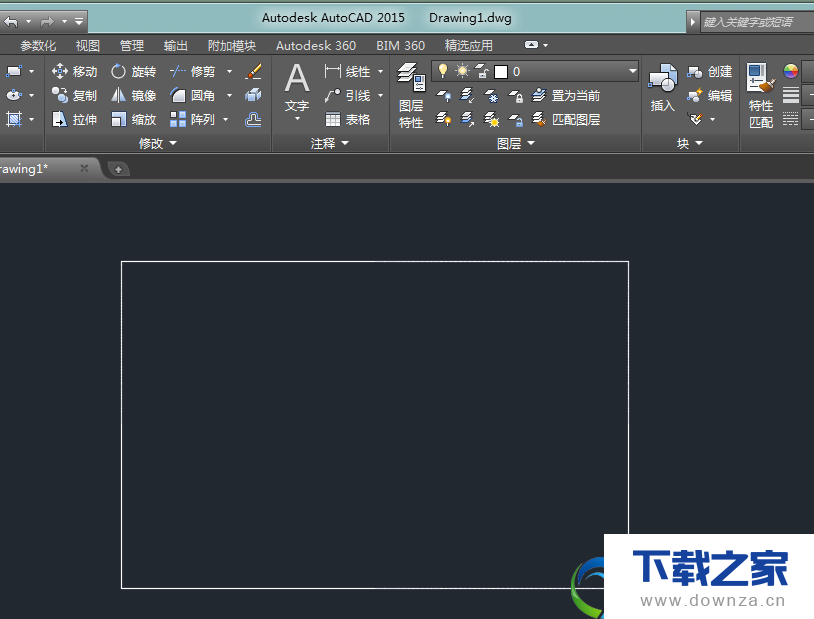Click the Explode icon in Modify panel

pyautogui.click(x=253, y=95)
